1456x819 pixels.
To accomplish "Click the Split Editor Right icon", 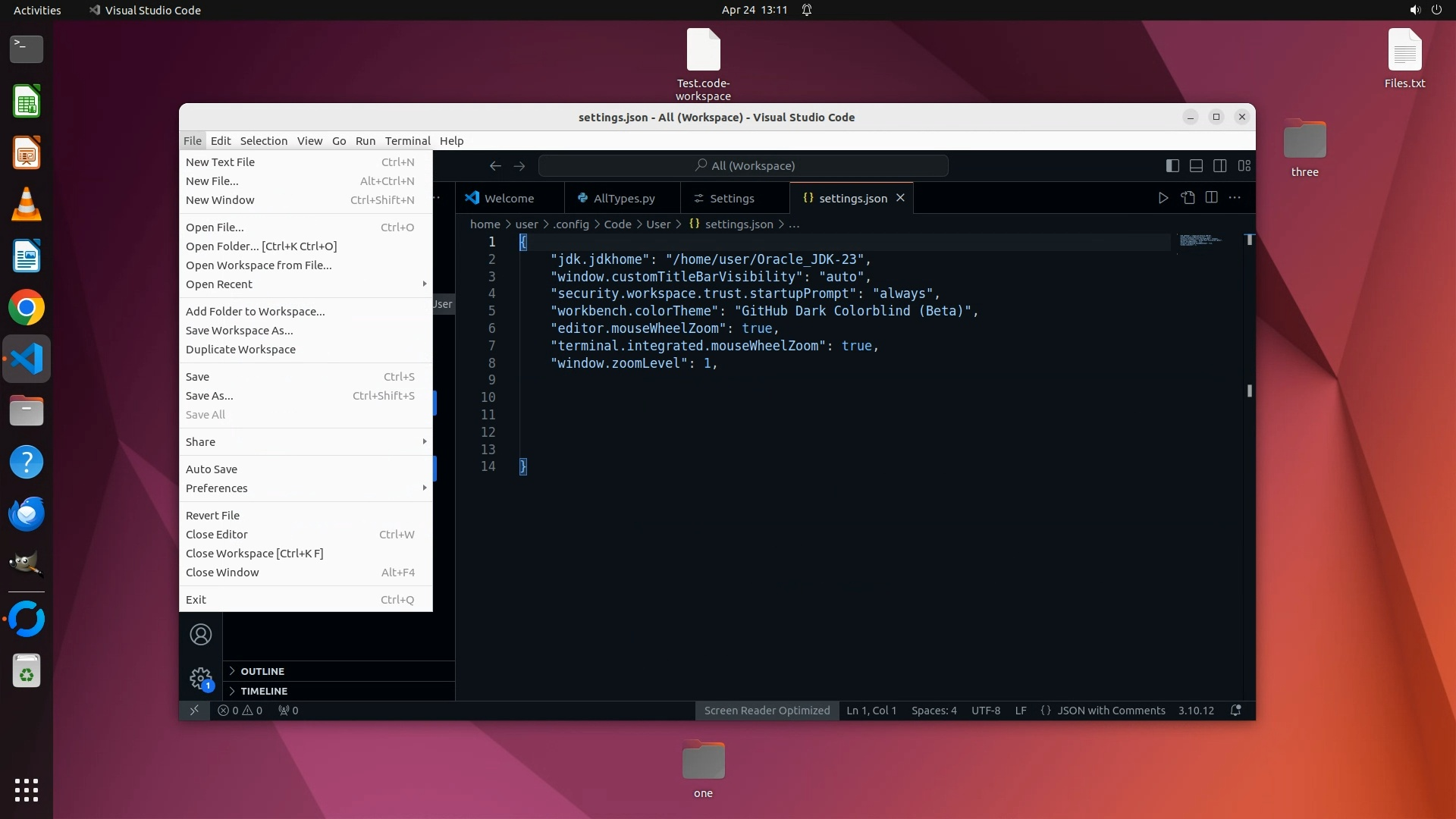I will tap(1211, 198).
